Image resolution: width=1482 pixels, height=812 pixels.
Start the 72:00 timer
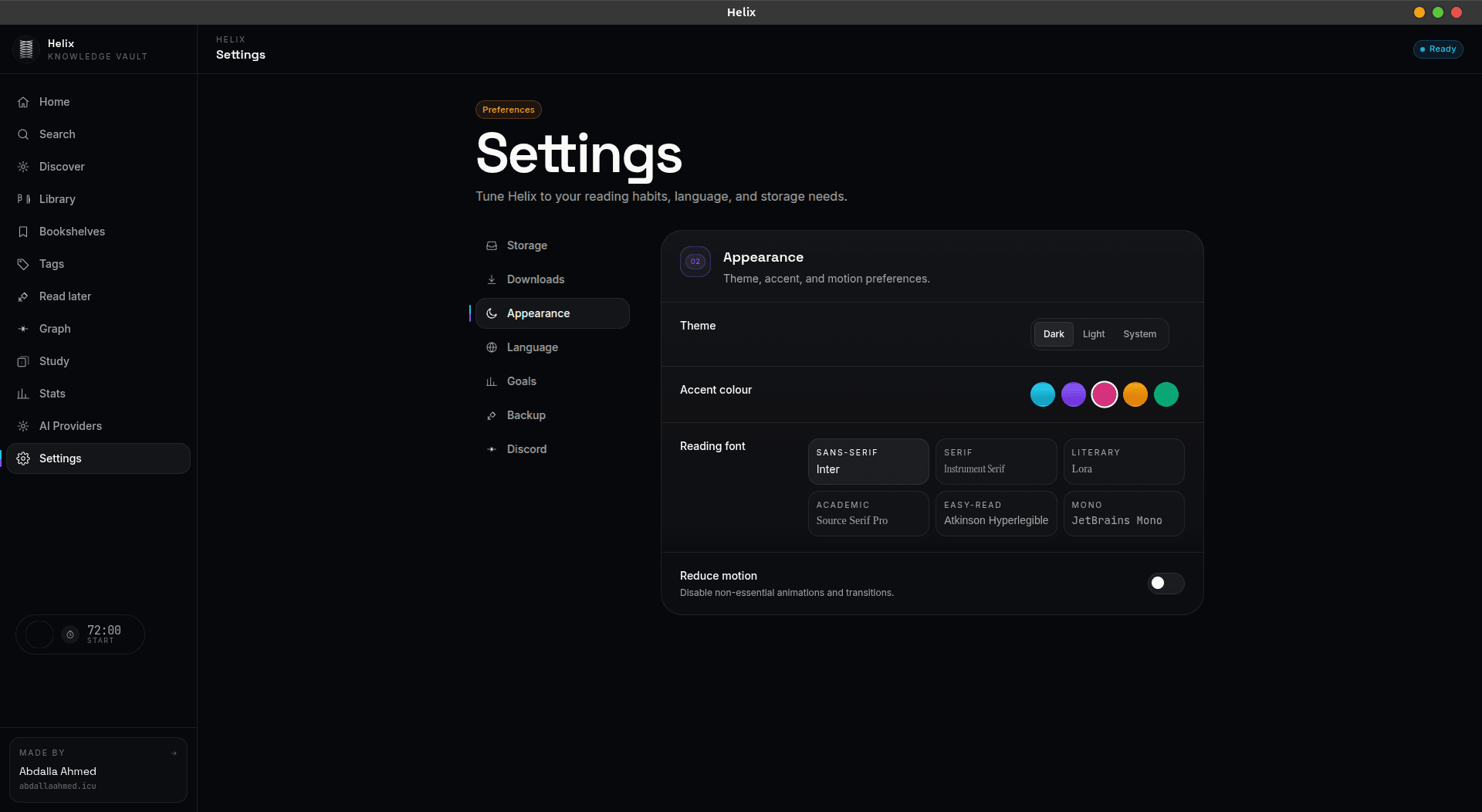(80, 634)
